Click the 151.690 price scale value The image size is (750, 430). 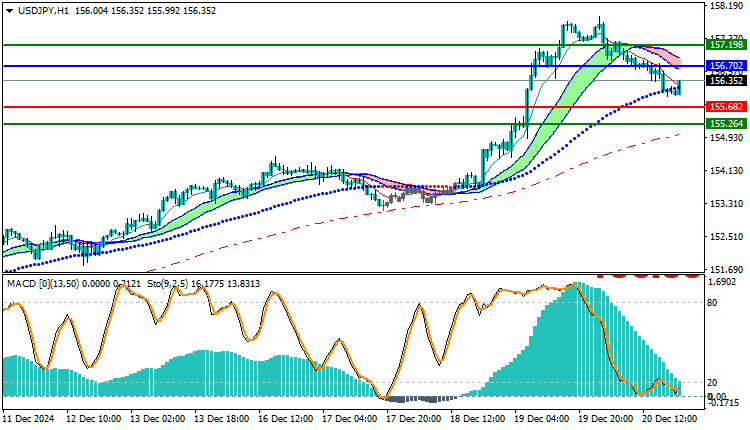tap(727, 270)
